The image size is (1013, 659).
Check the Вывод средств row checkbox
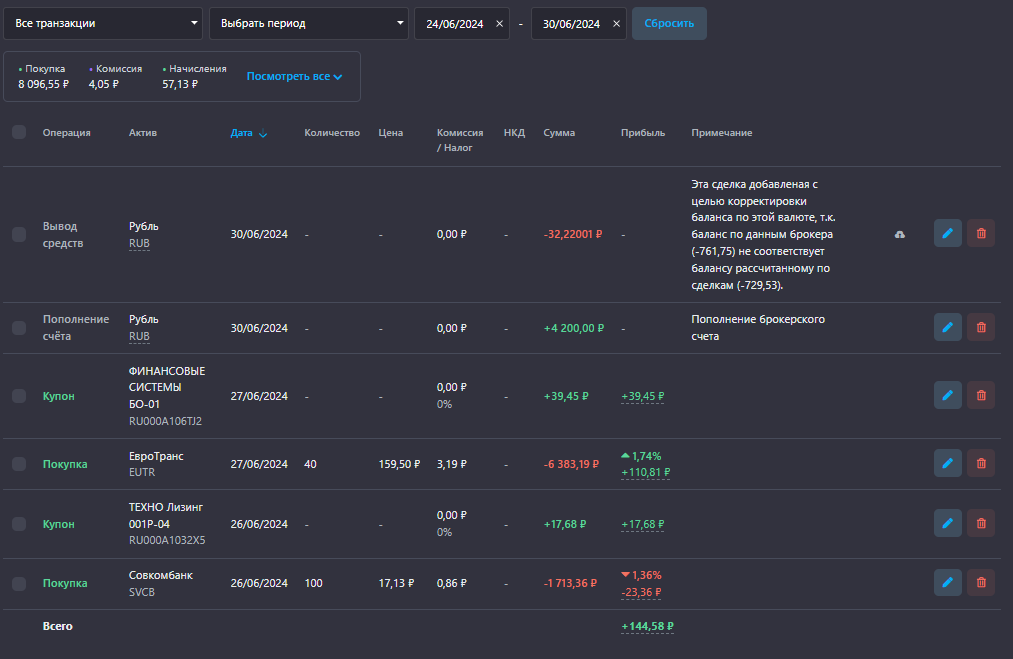[19, 234]
